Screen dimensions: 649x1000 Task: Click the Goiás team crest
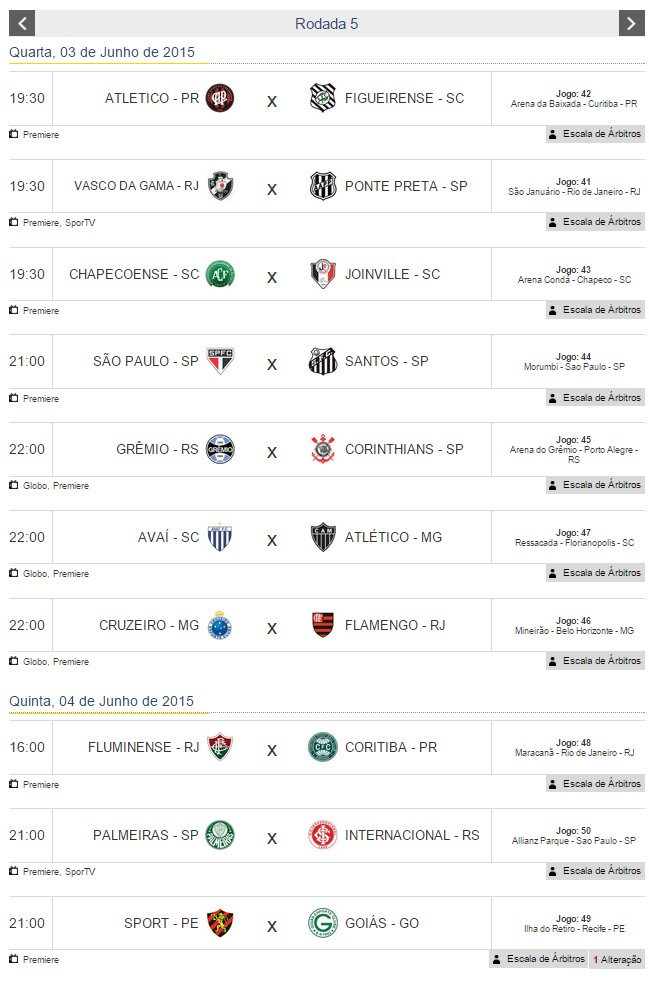click(323, 923)
